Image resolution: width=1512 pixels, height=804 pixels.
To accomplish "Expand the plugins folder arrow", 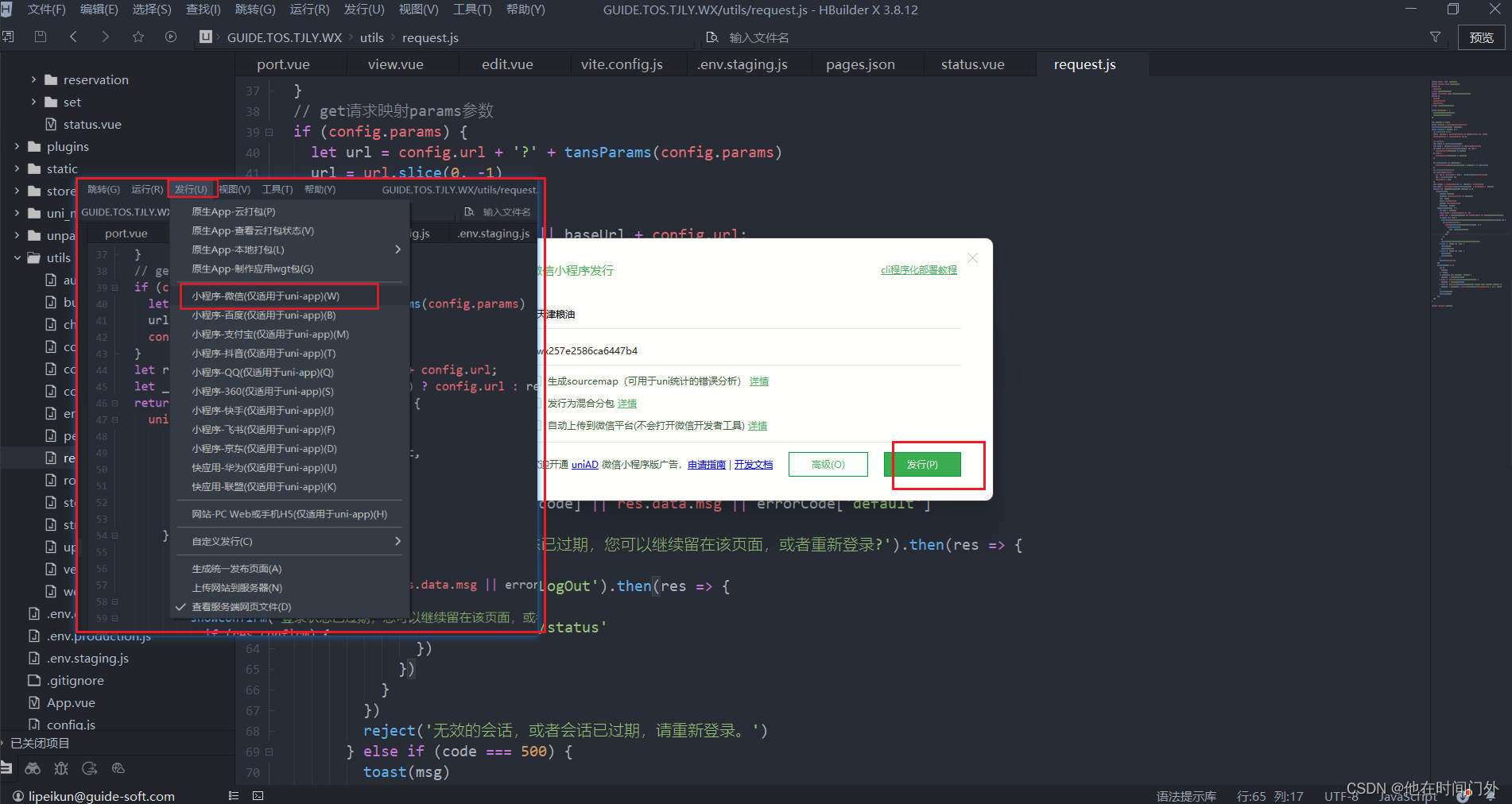I will point(17,146).
